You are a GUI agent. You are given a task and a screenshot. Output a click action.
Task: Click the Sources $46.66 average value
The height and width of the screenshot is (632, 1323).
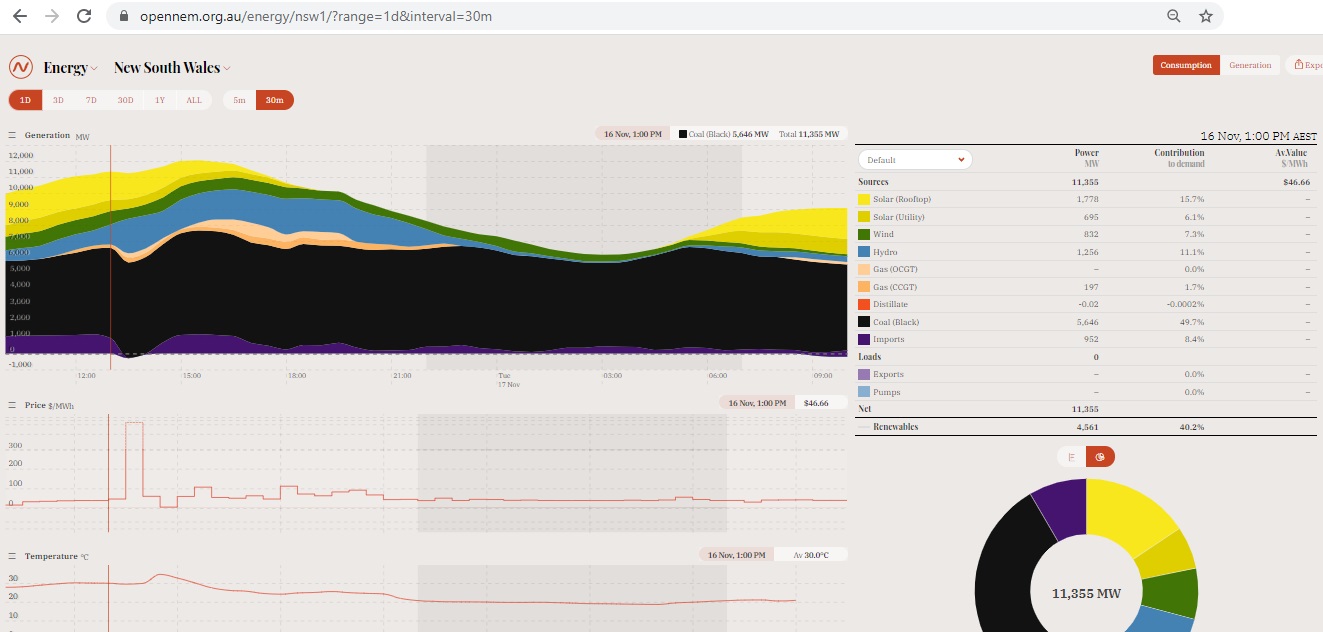point(1296,182)
